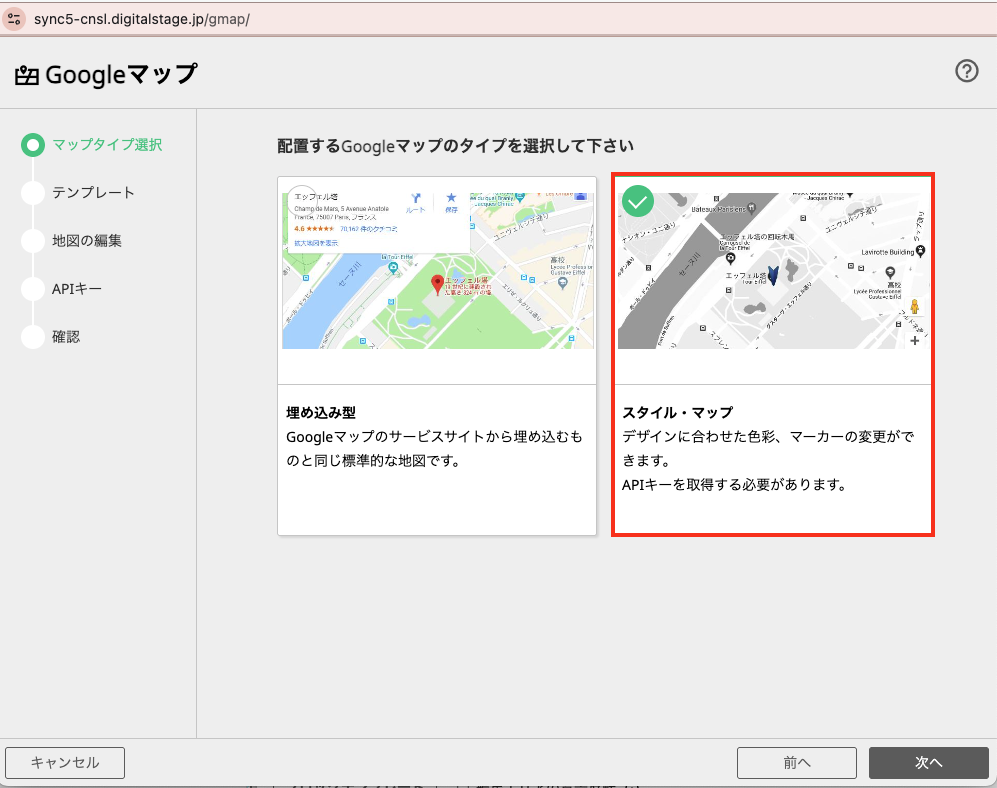Click the キャンセル button
Image resolution: width=997 pixels, height=788 pixels.
tap(65, 763)
